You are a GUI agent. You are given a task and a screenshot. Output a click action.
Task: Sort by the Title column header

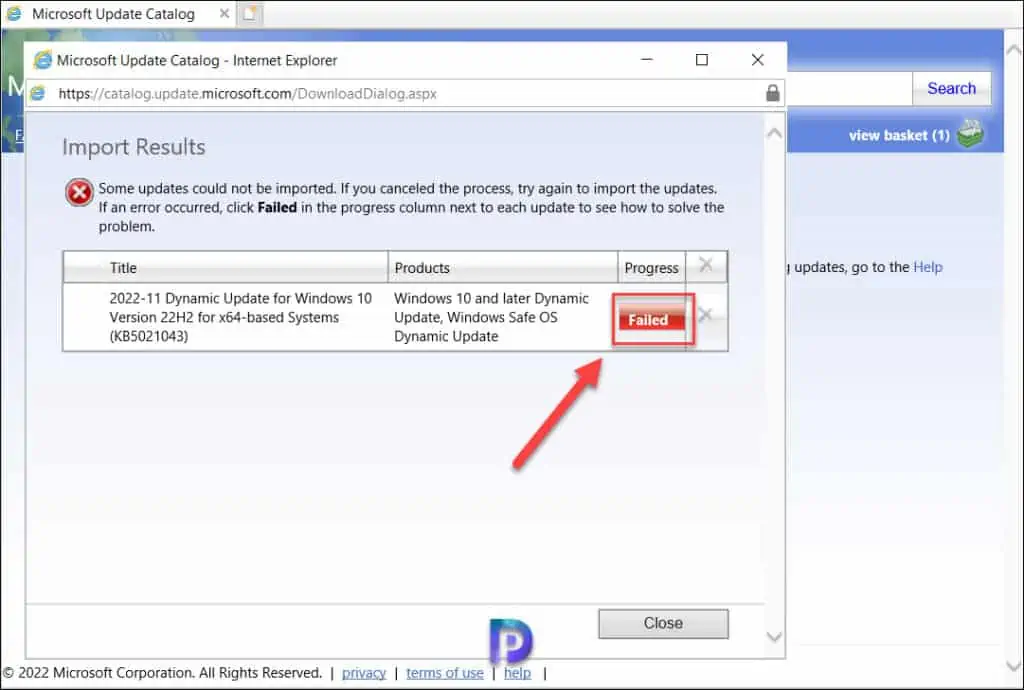point(226,268)
